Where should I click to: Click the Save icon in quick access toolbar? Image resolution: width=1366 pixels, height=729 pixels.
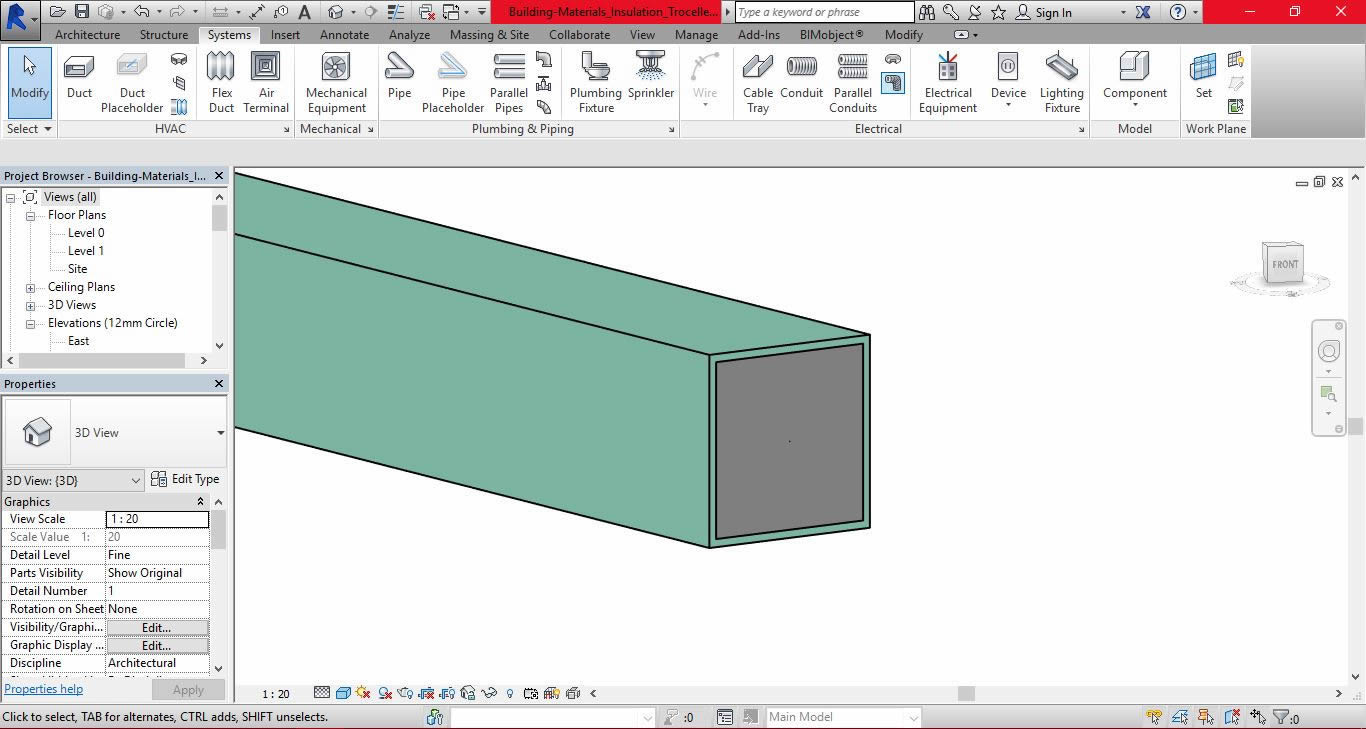click(81, 12)
